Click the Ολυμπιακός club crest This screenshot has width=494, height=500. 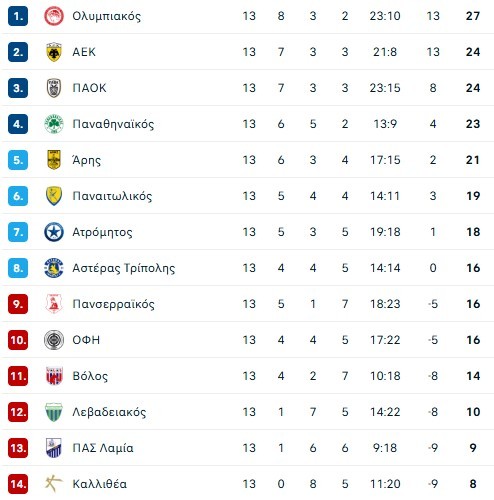54,16
